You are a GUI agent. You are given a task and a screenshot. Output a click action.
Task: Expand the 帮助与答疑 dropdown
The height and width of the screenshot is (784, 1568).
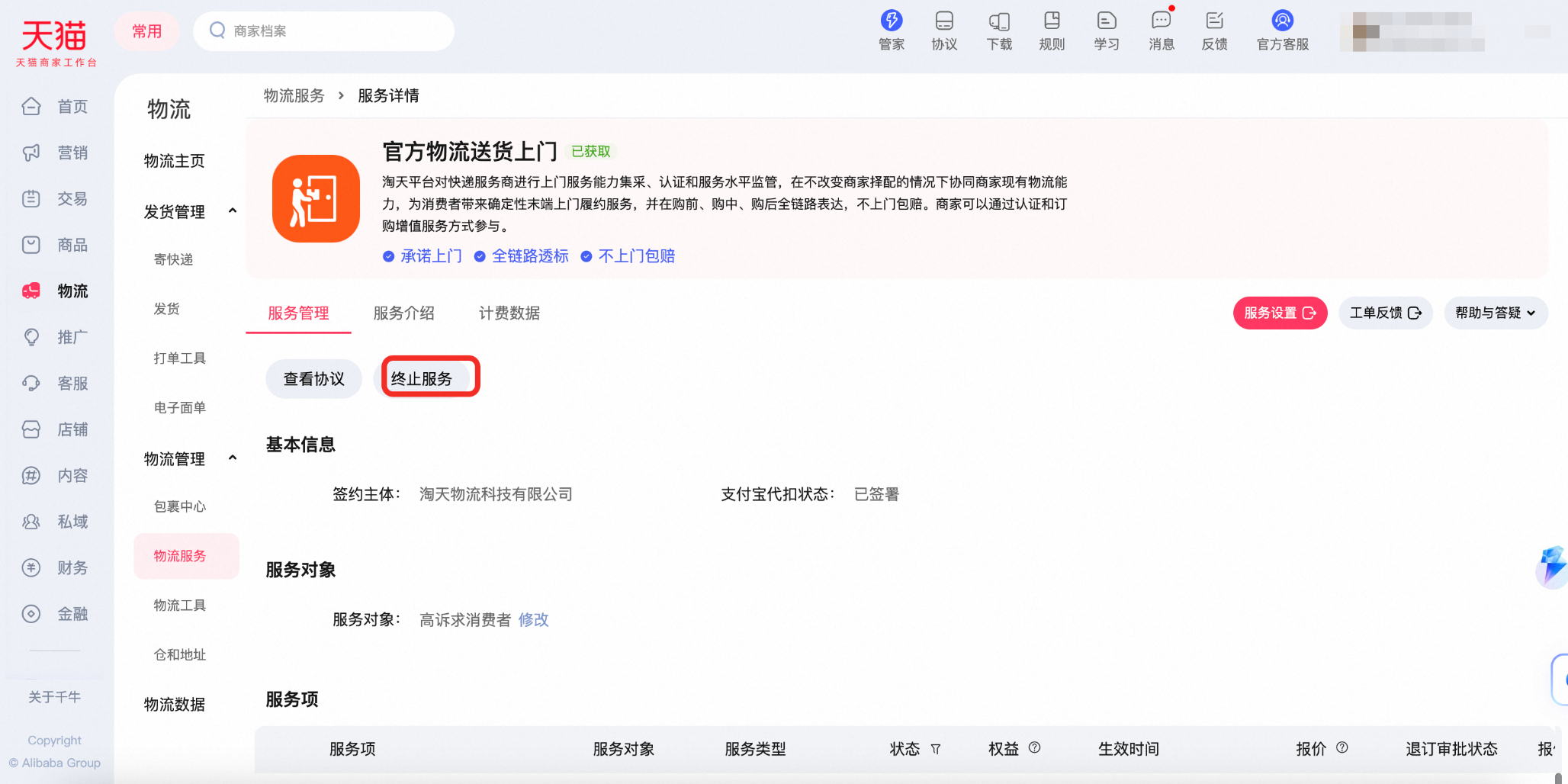click(1496, 313)
